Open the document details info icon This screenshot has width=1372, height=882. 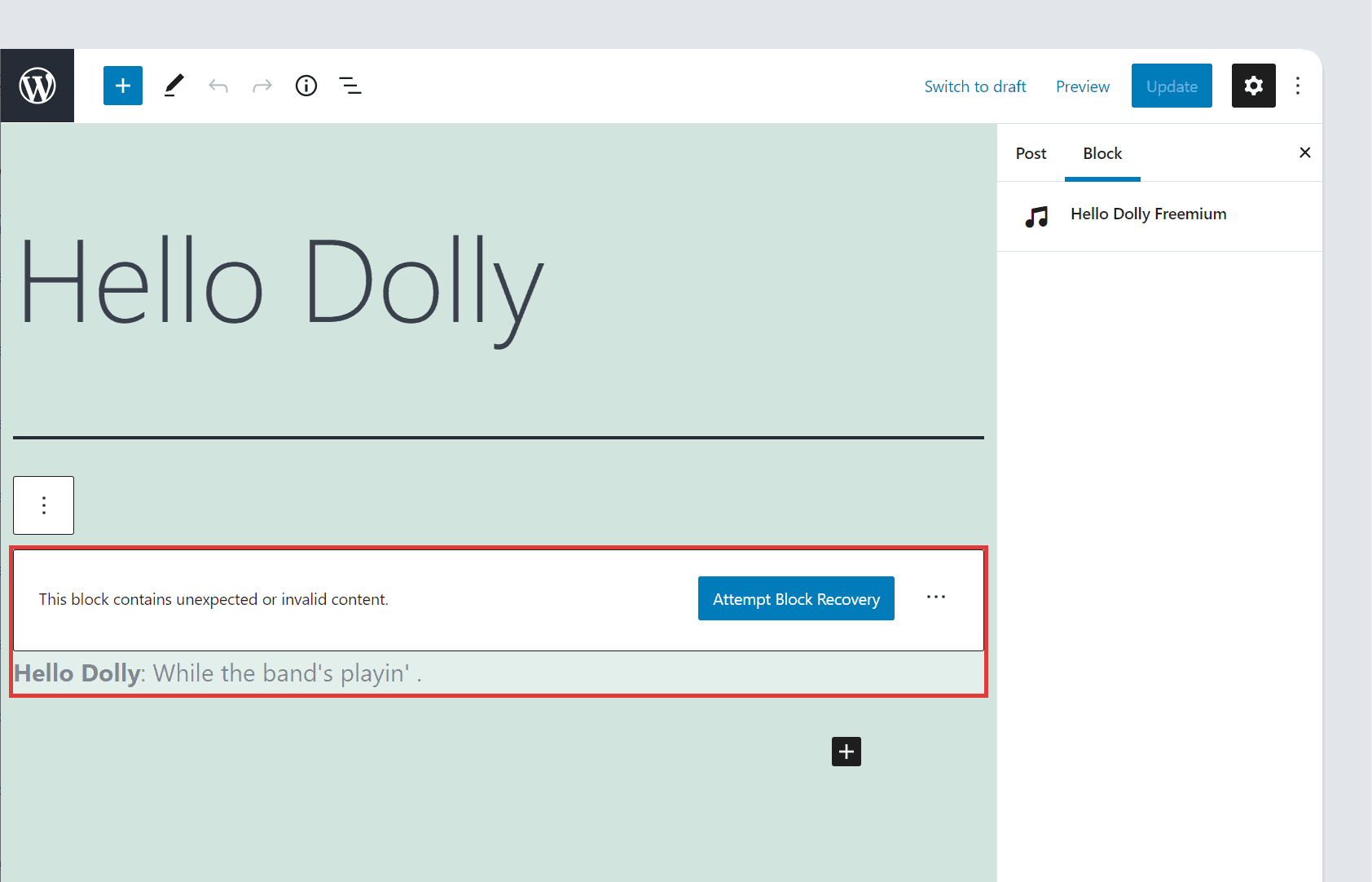pyautogui.click(x=306, y=86)
